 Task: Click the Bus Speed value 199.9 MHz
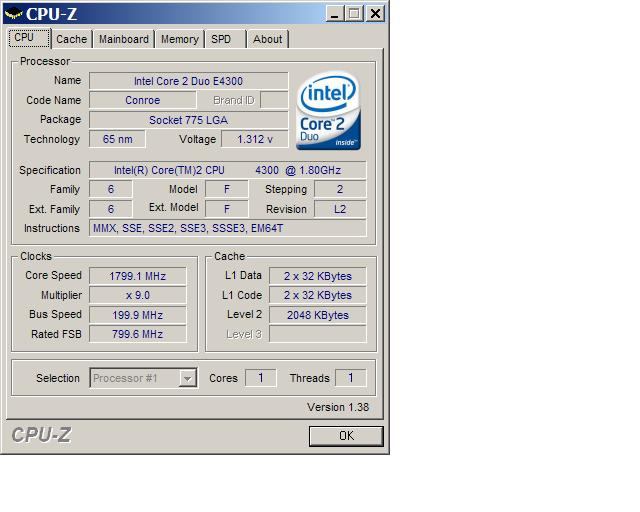click(138, 315)
